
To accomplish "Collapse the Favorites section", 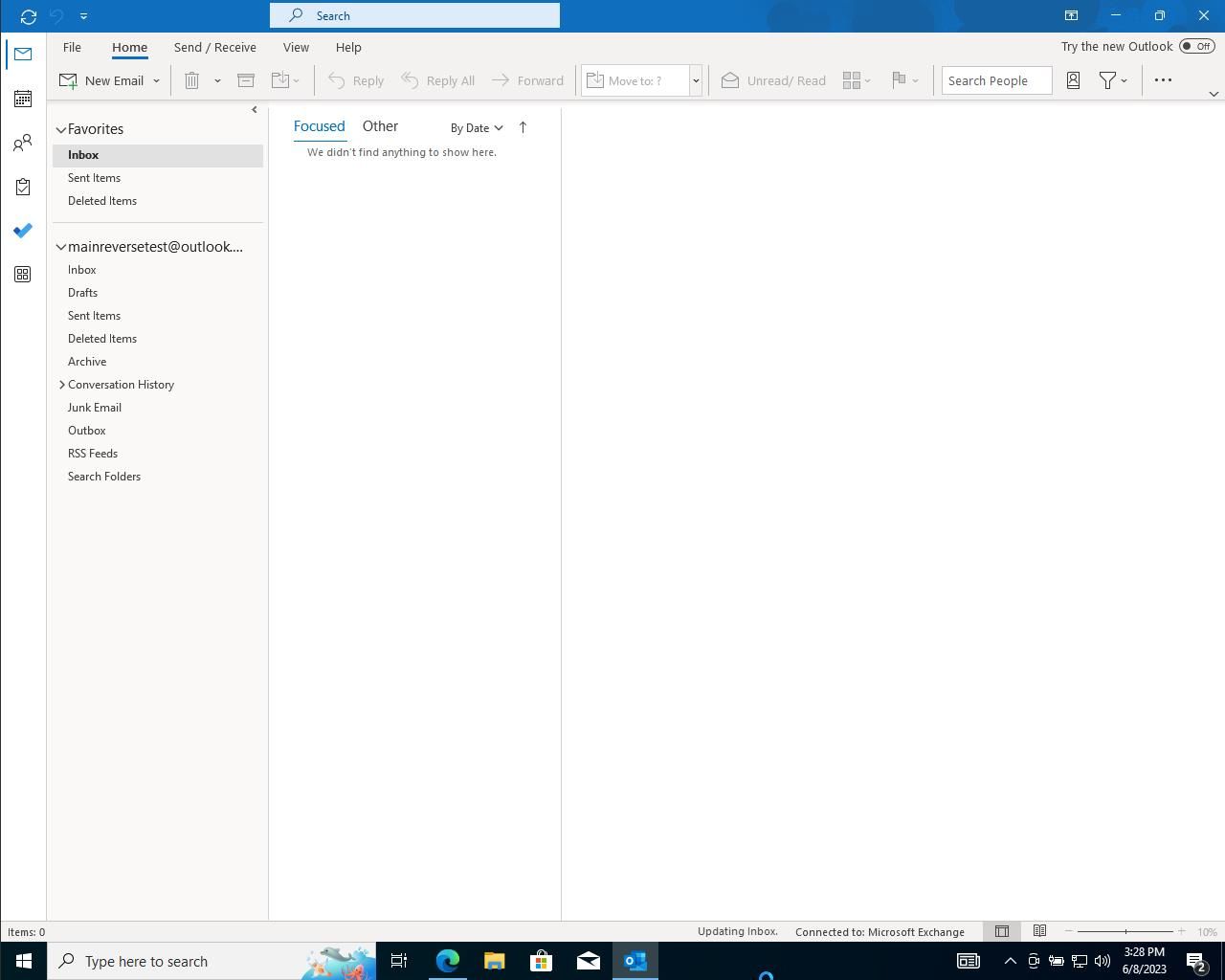I will coord(61,129).
